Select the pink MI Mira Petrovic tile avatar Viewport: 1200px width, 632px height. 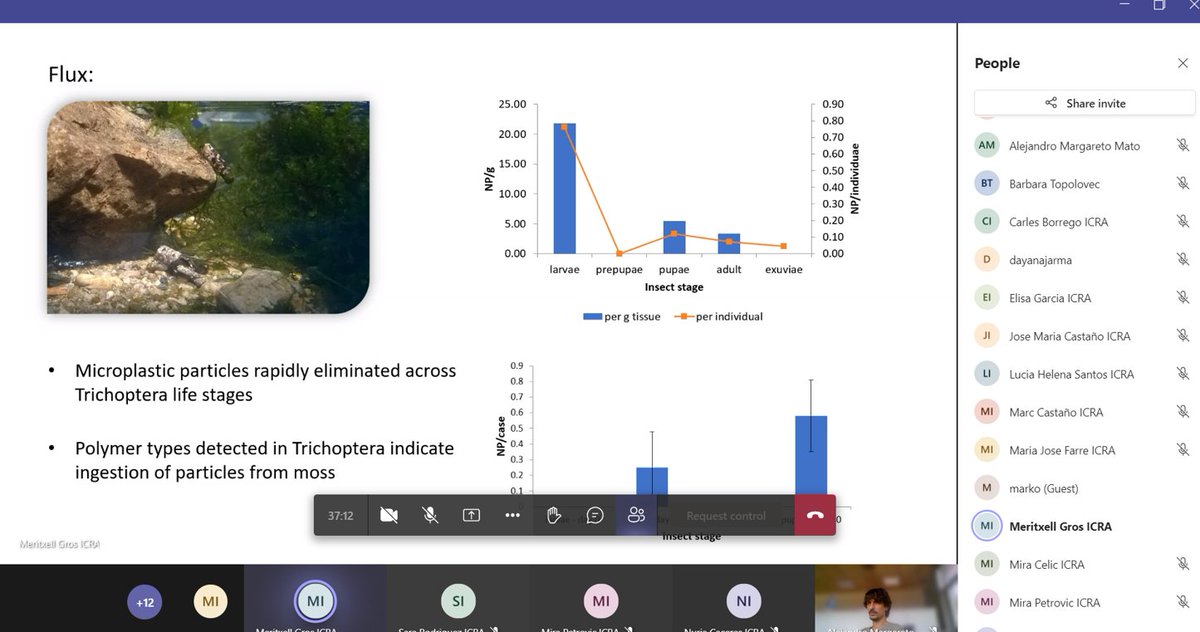(x=600, y=601)
